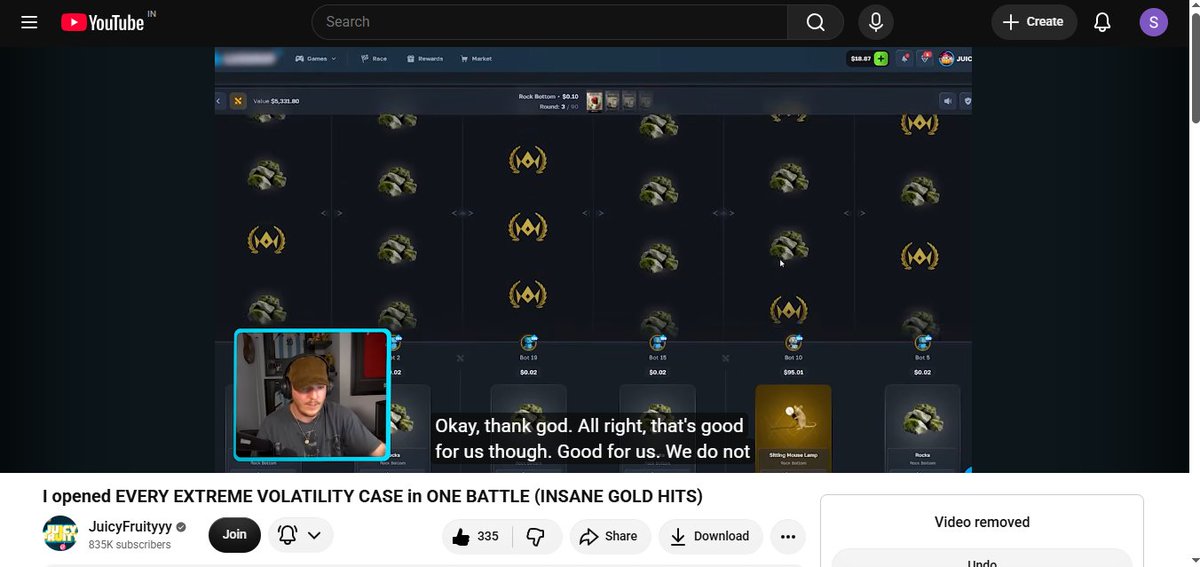Start voice search with microphone
This screenshot has height=567, width=1200.
pyautogui.click(x=876, y=22)
